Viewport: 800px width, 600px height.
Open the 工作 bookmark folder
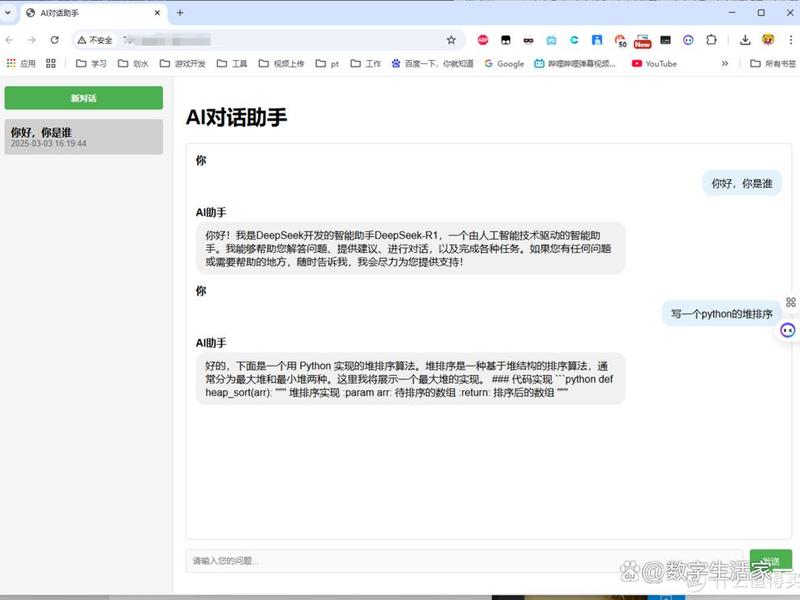click(x=366, y=63)
